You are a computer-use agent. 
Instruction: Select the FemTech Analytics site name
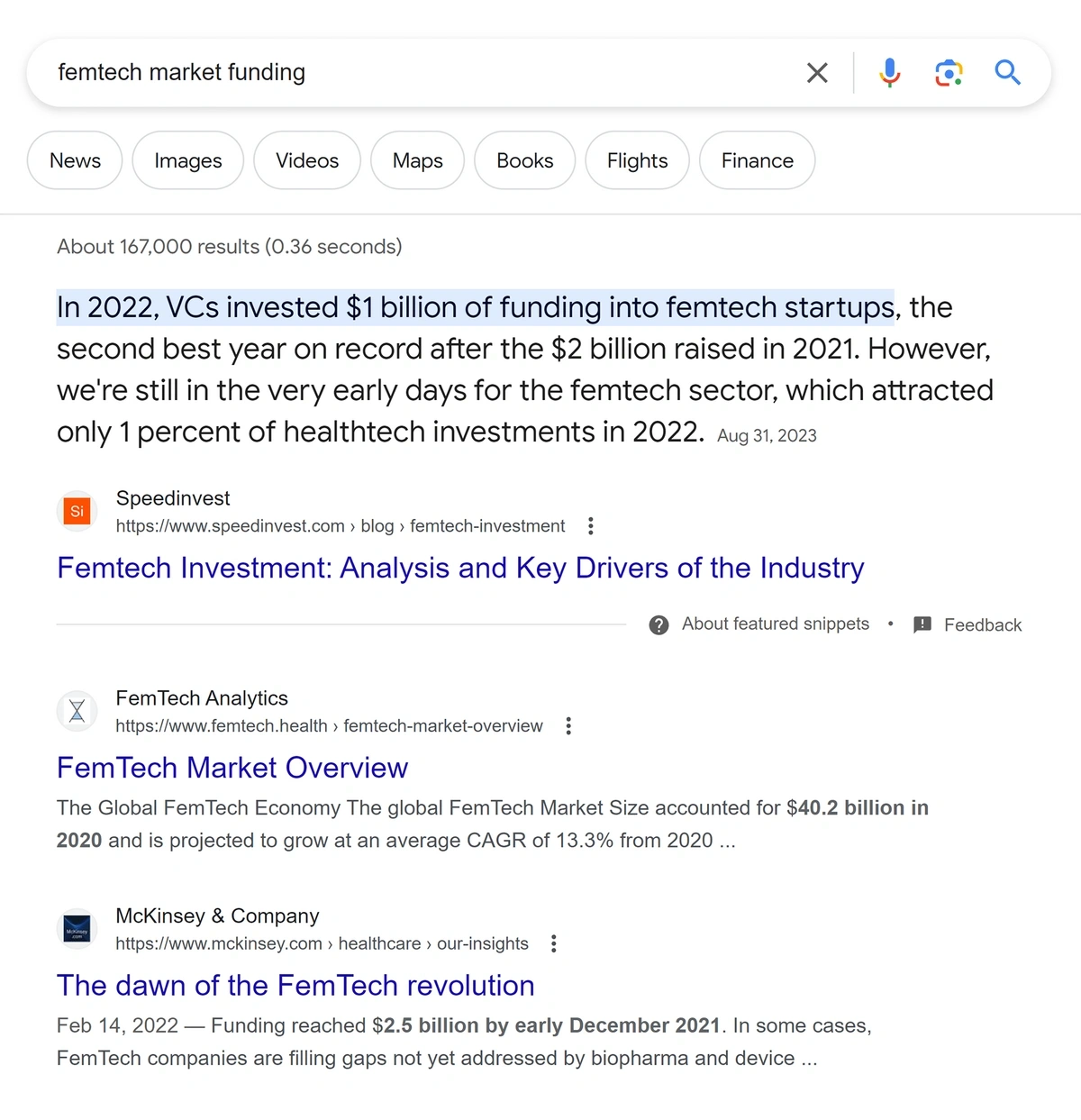(x=202, y=698)
